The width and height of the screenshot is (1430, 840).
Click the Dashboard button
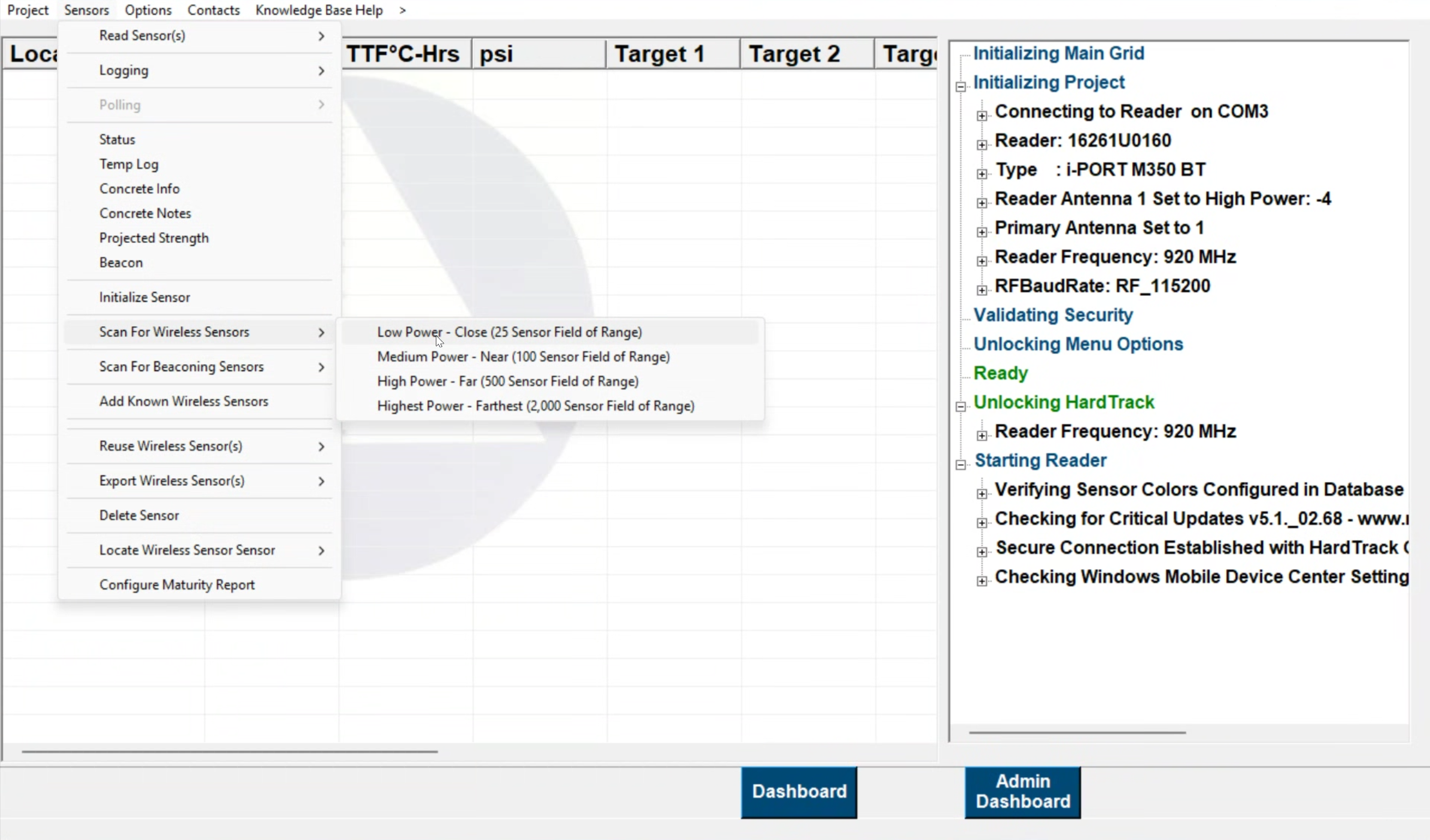click(x=799, y=791)
